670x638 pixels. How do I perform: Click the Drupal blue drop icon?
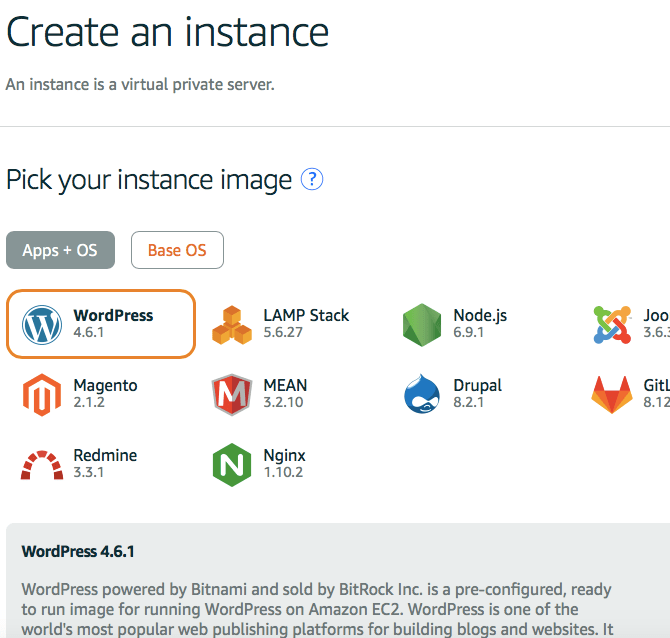[x=422, y=394]
